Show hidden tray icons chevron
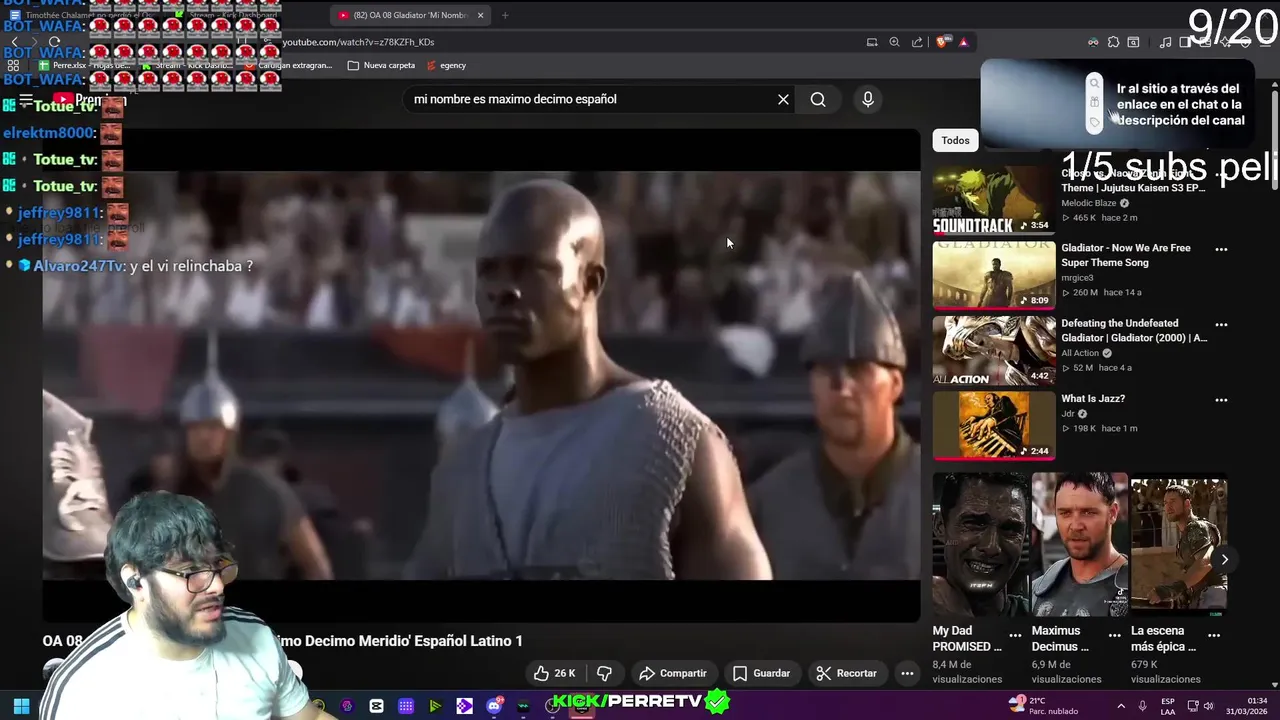The image size is (1280, 720). point(1120,706)
